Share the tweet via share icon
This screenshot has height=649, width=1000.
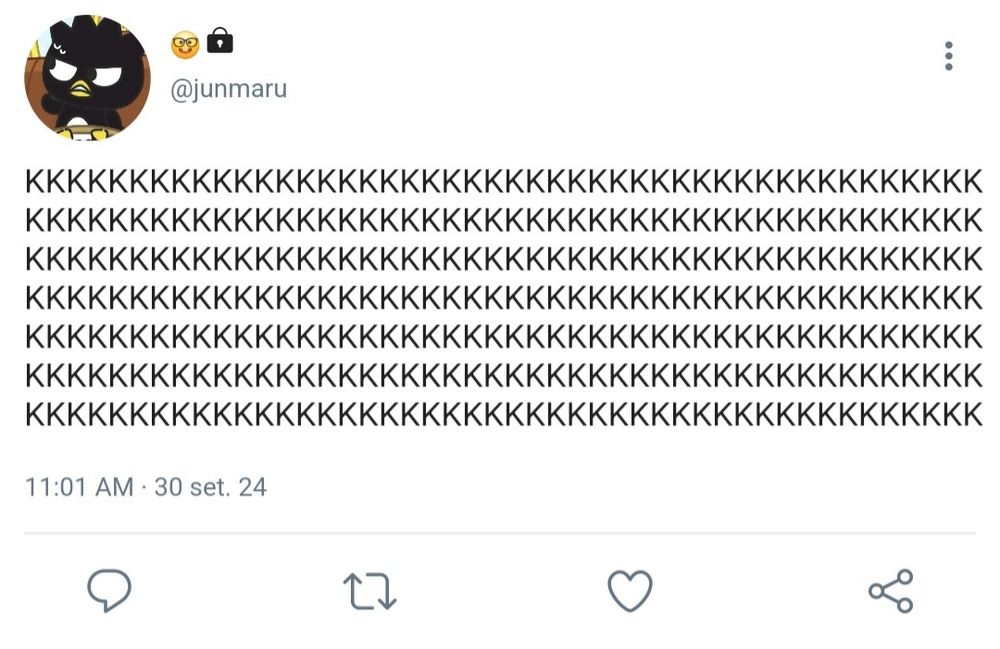point(890,591)
